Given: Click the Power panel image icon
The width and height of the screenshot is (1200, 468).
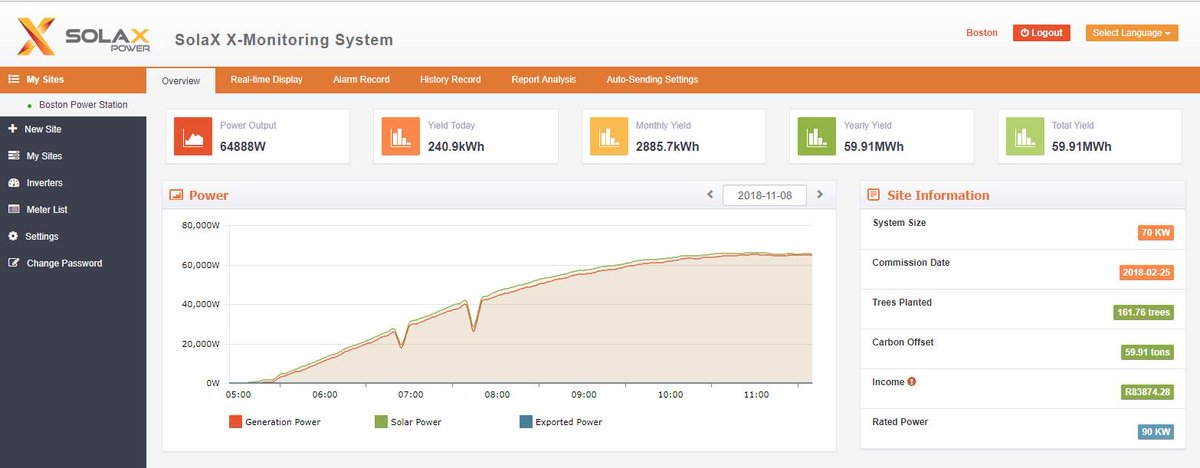Looking at the screenshot, I should click(177, 195).
